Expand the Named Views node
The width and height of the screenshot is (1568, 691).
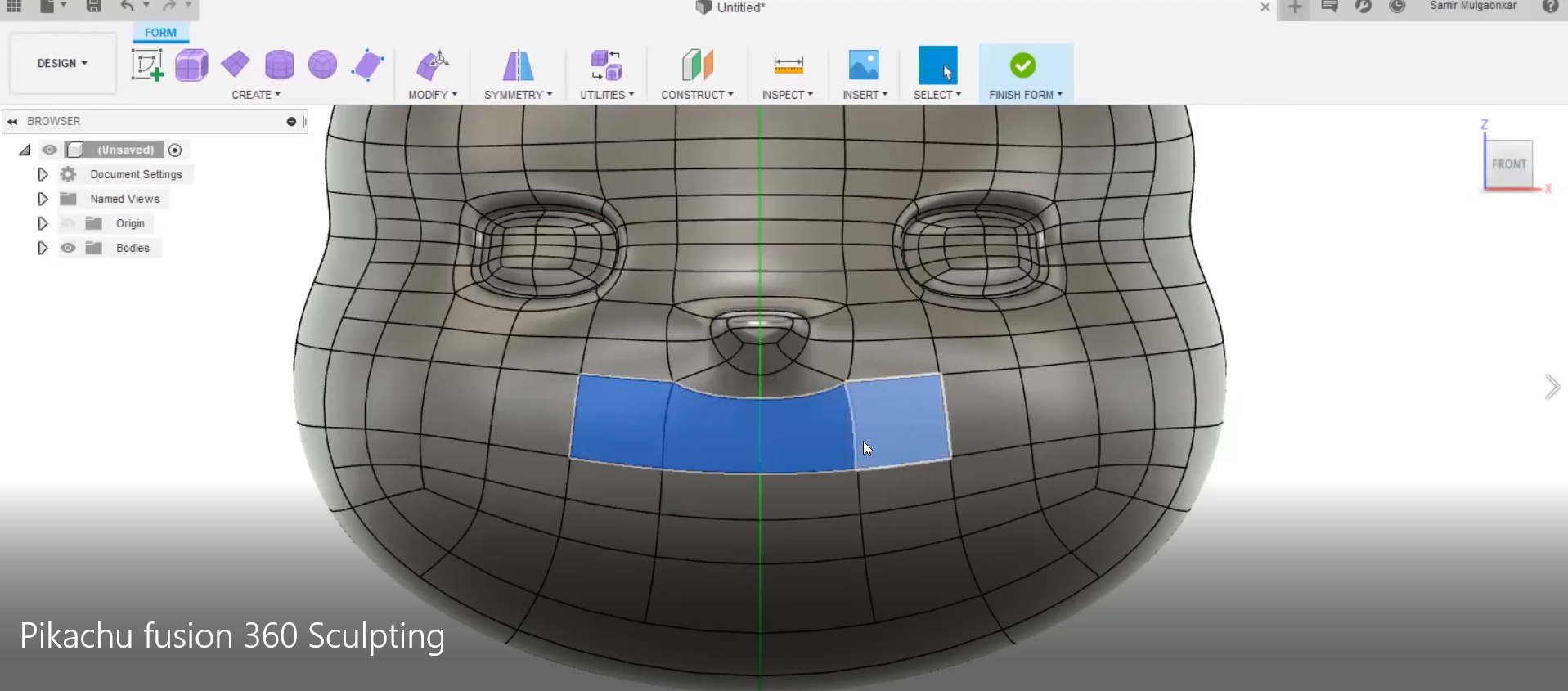tap(43, 199)
